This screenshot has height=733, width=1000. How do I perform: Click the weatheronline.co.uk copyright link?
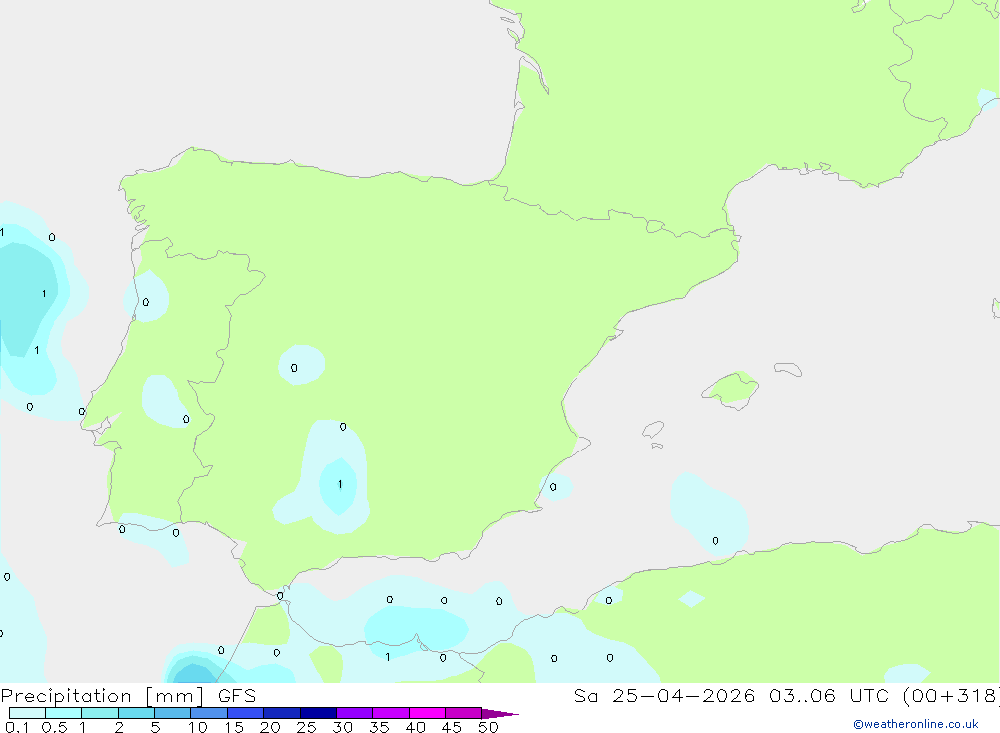[916, 724]
